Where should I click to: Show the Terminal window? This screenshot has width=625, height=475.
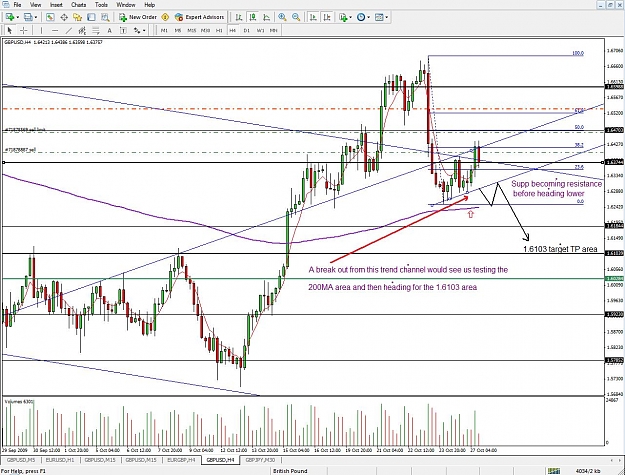coord(91,17)
